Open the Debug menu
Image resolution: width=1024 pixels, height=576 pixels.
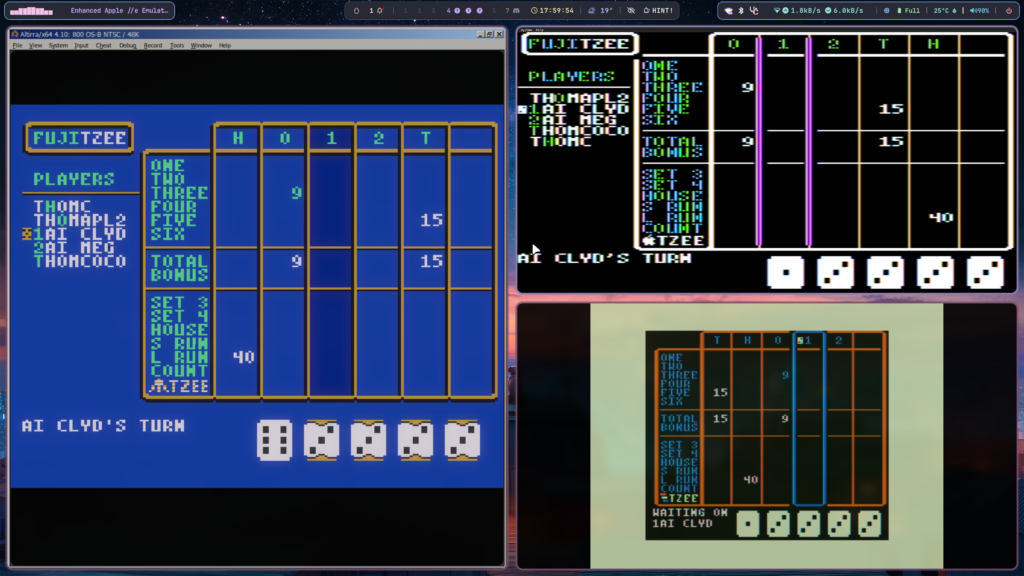[x=127, y=46]
